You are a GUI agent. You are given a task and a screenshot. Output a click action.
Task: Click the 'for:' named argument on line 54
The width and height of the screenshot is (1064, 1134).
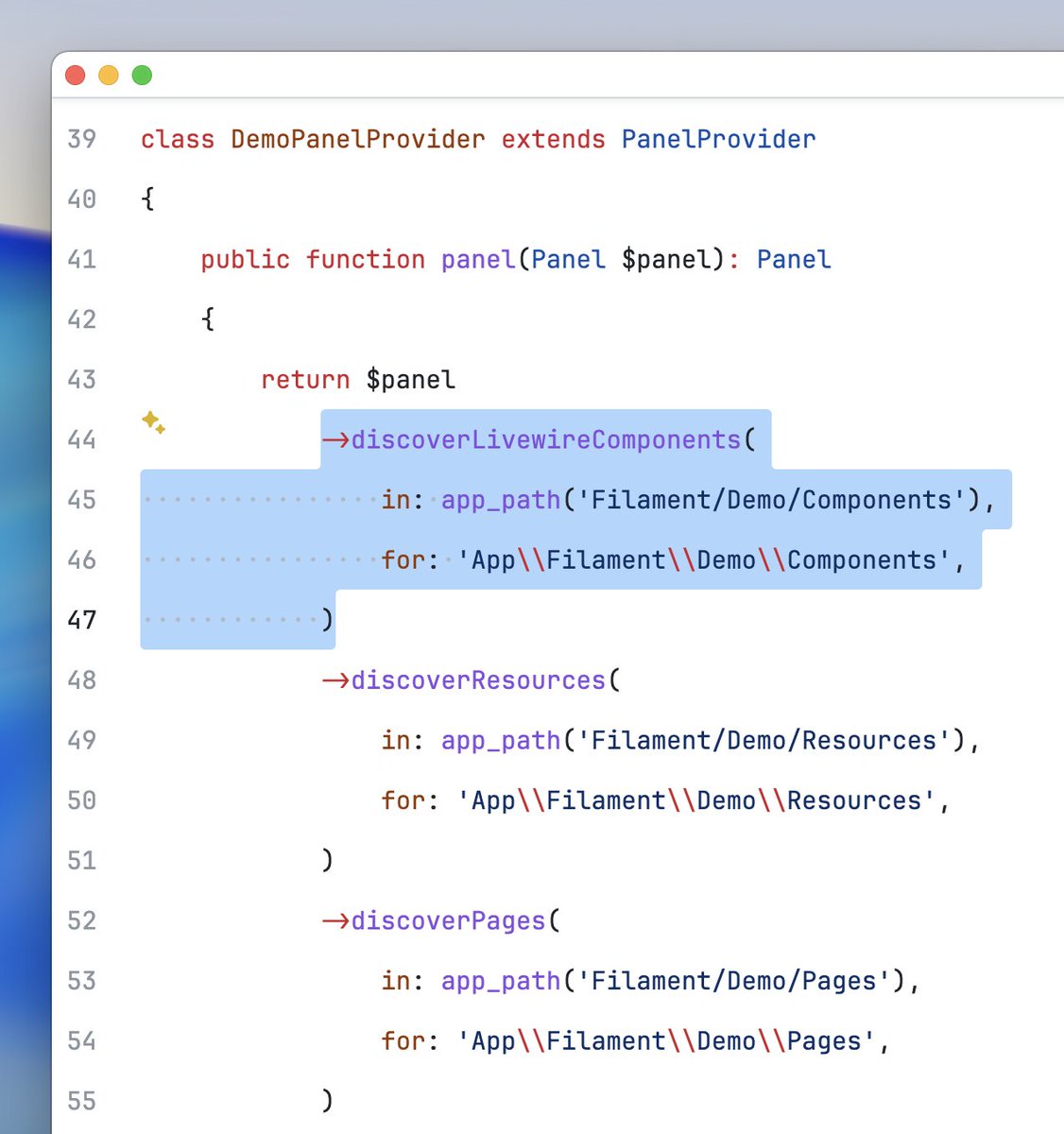click(411, 1041)
